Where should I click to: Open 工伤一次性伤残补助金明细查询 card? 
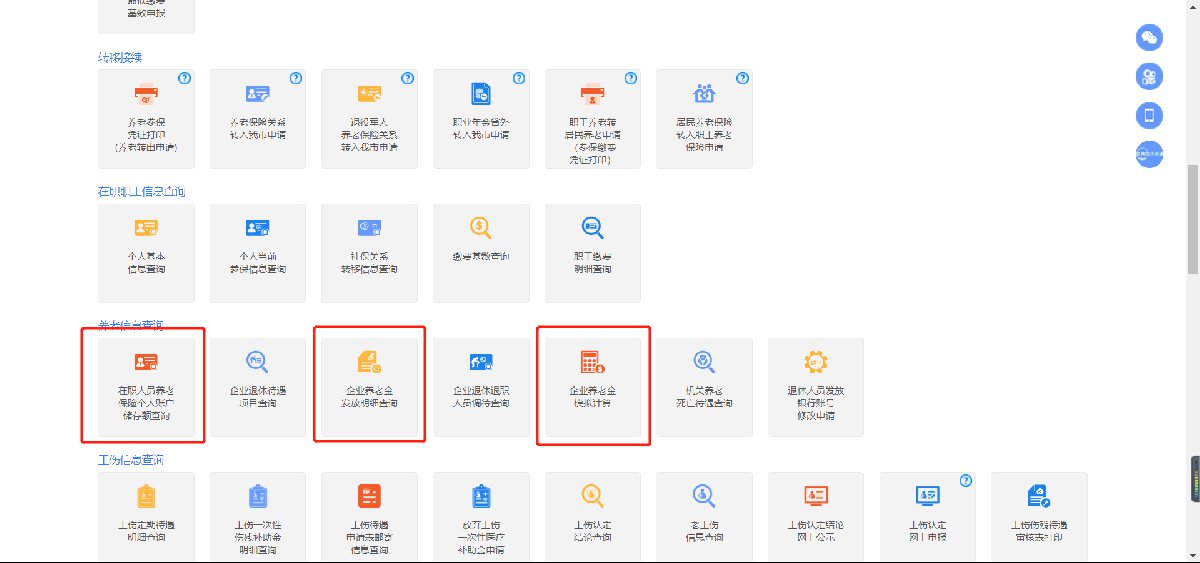click(258, 515)
